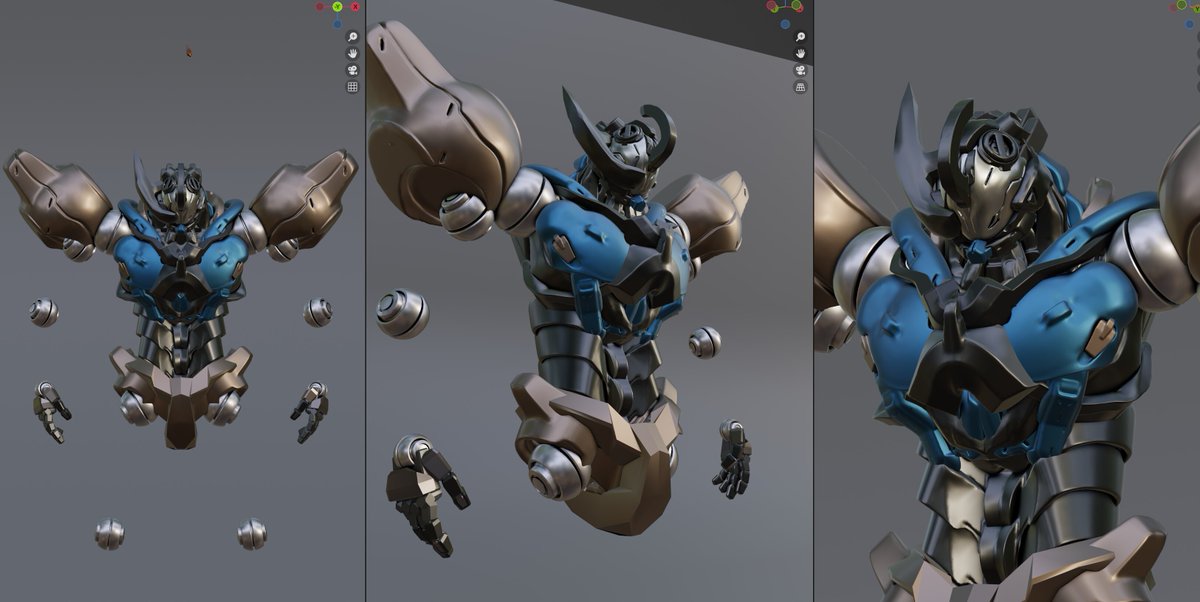Select bottom-left sphere in left viewport
1200x602 pixels.
click(110, 534)
